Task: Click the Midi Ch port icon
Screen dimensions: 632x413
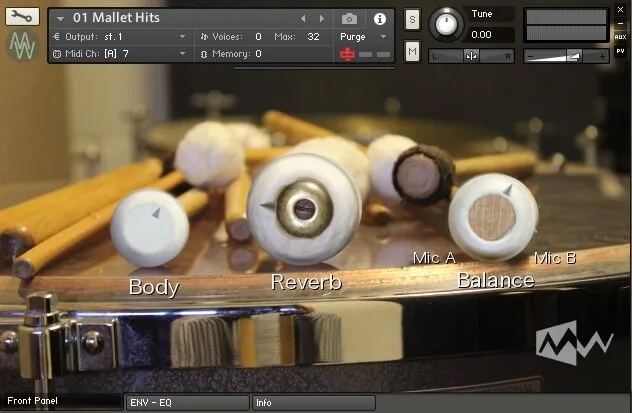Action: tap(57, 54)
